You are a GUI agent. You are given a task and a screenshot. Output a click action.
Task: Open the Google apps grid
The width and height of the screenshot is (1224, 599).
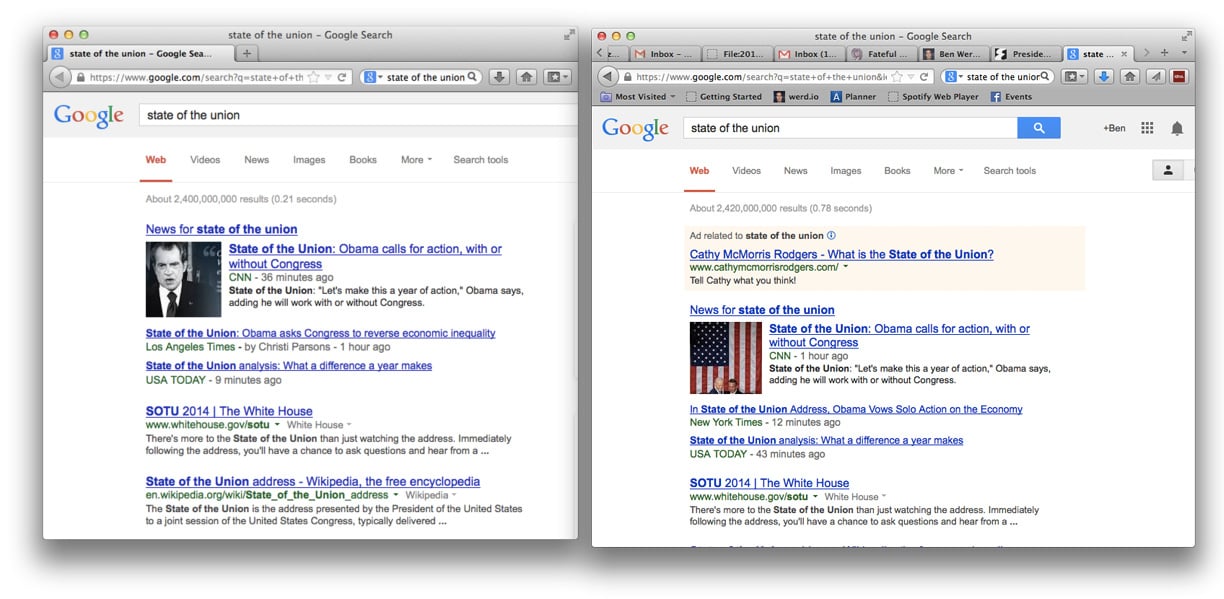1147,128
